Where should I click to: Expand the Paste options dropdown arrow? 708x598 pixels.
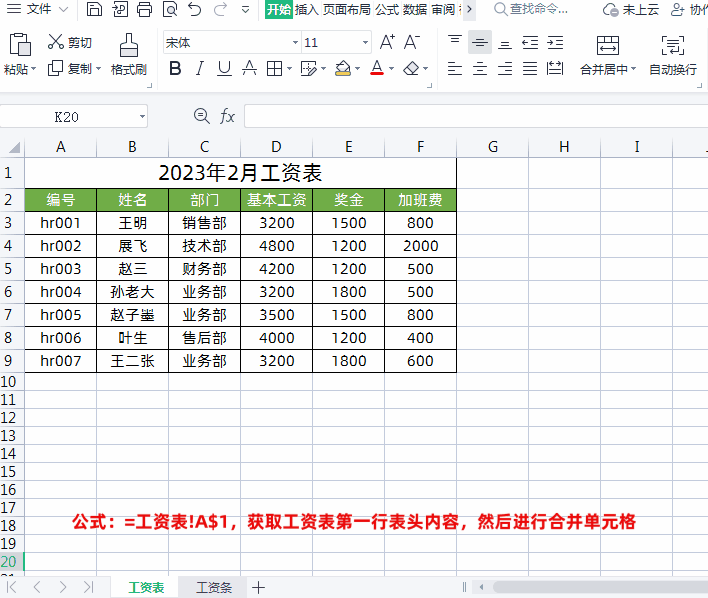click(x=34, y=69)
